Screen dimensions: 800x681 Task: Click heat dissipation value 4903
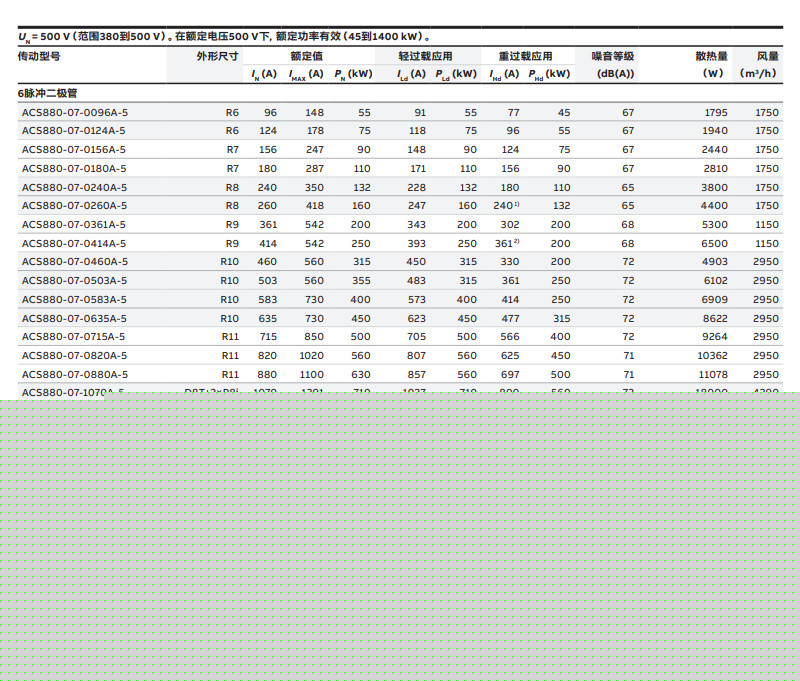(714, 262)
